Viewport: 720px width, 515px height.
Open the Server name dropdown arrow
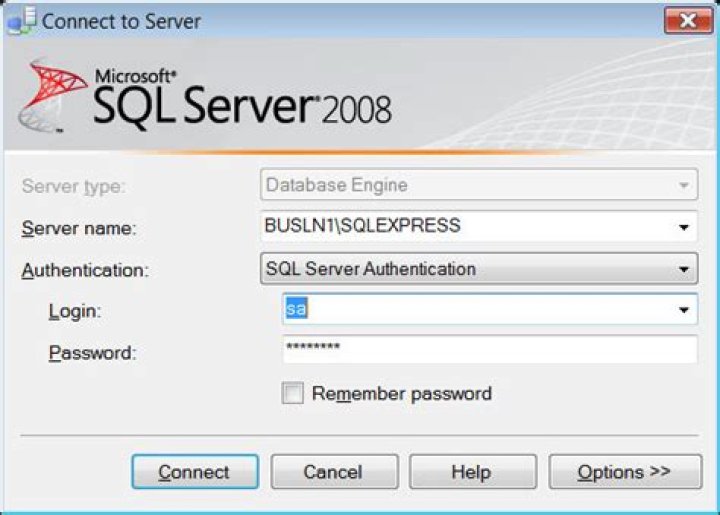(683, 228)
